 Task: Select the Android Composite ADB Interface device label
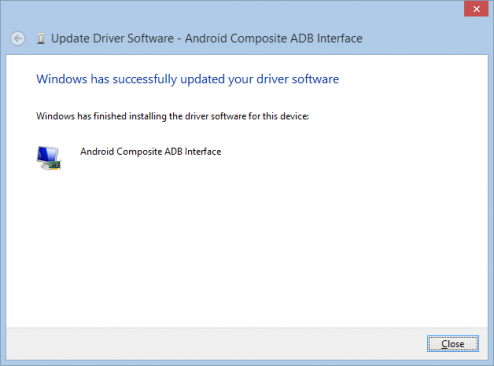pos(151,152)
